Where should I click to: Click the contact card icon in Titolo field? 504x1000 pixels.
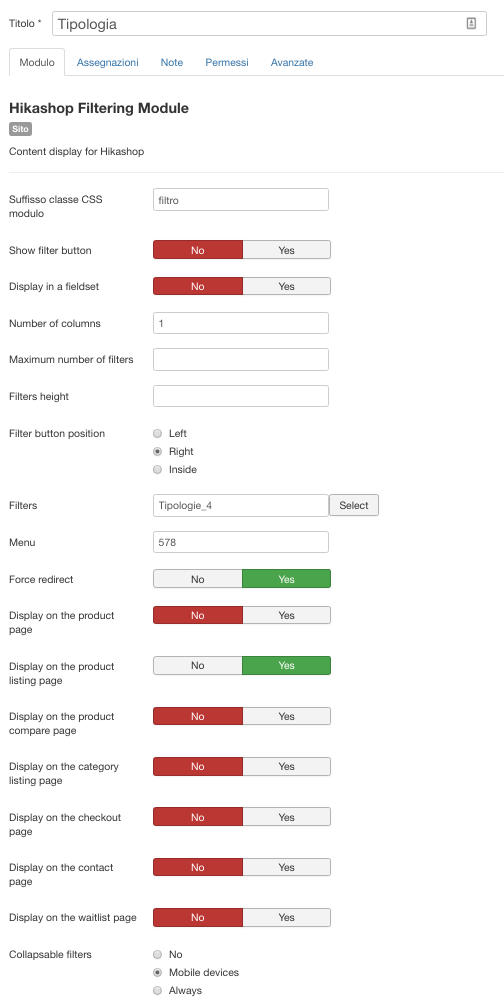[x=471, y=24]
